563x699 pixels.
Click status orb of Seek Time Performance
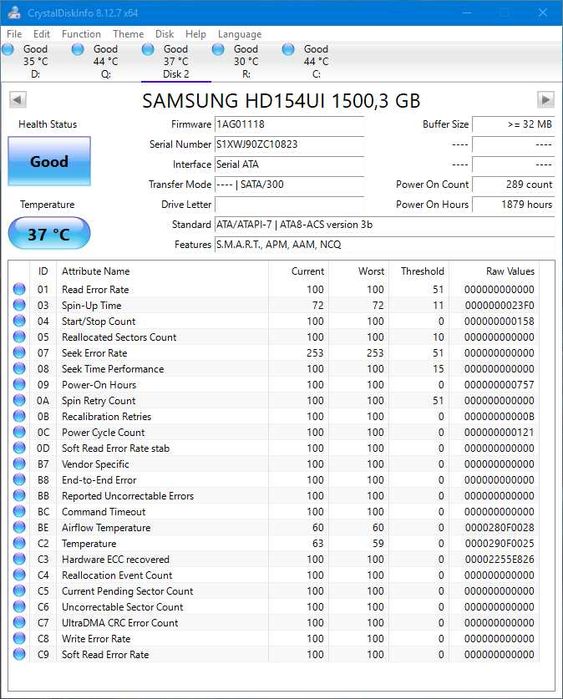pyautogui.click(x=19, y=369)
